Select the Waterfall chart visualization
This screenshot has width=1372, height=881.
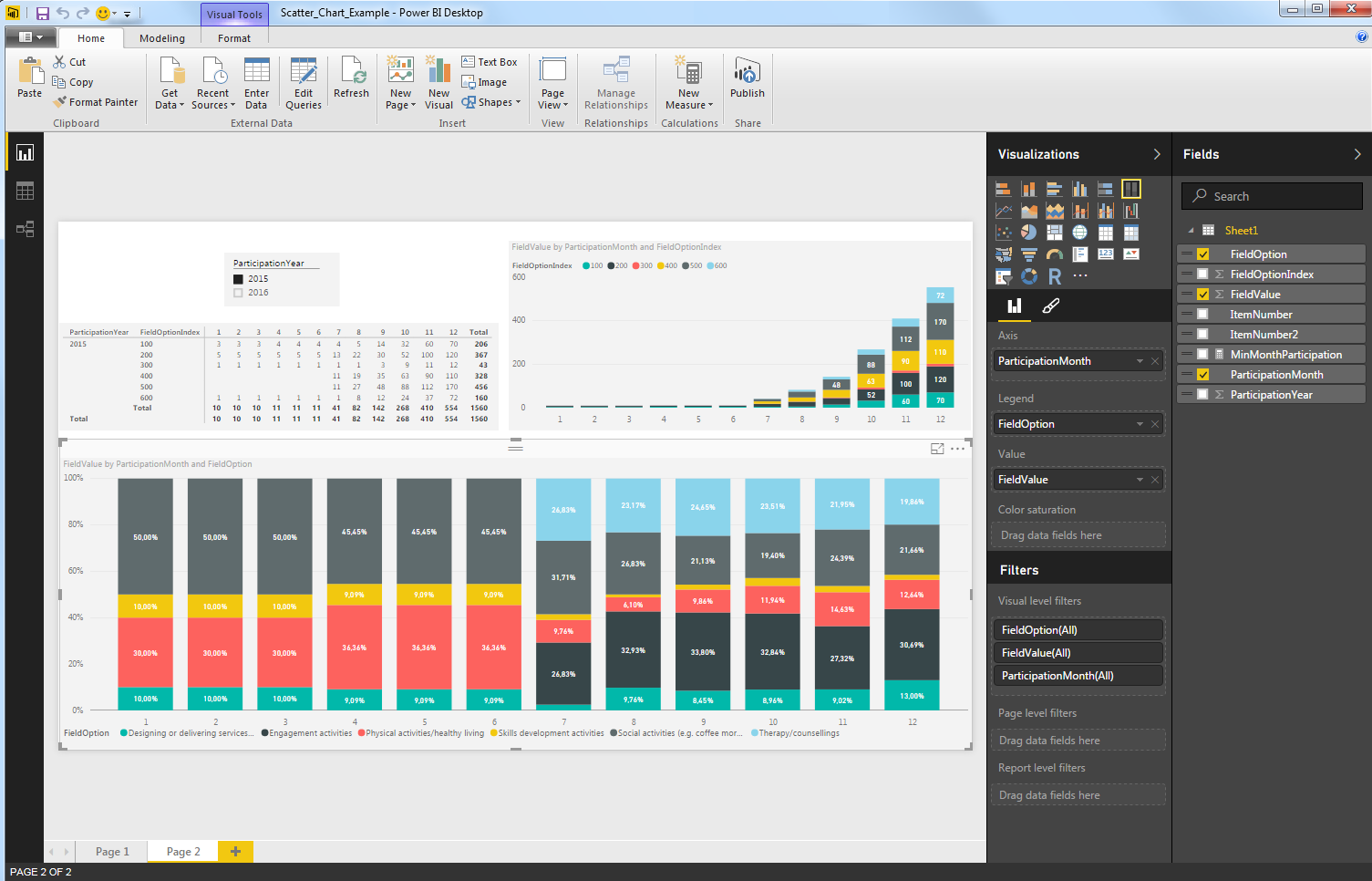click(x=1130, y=211)
